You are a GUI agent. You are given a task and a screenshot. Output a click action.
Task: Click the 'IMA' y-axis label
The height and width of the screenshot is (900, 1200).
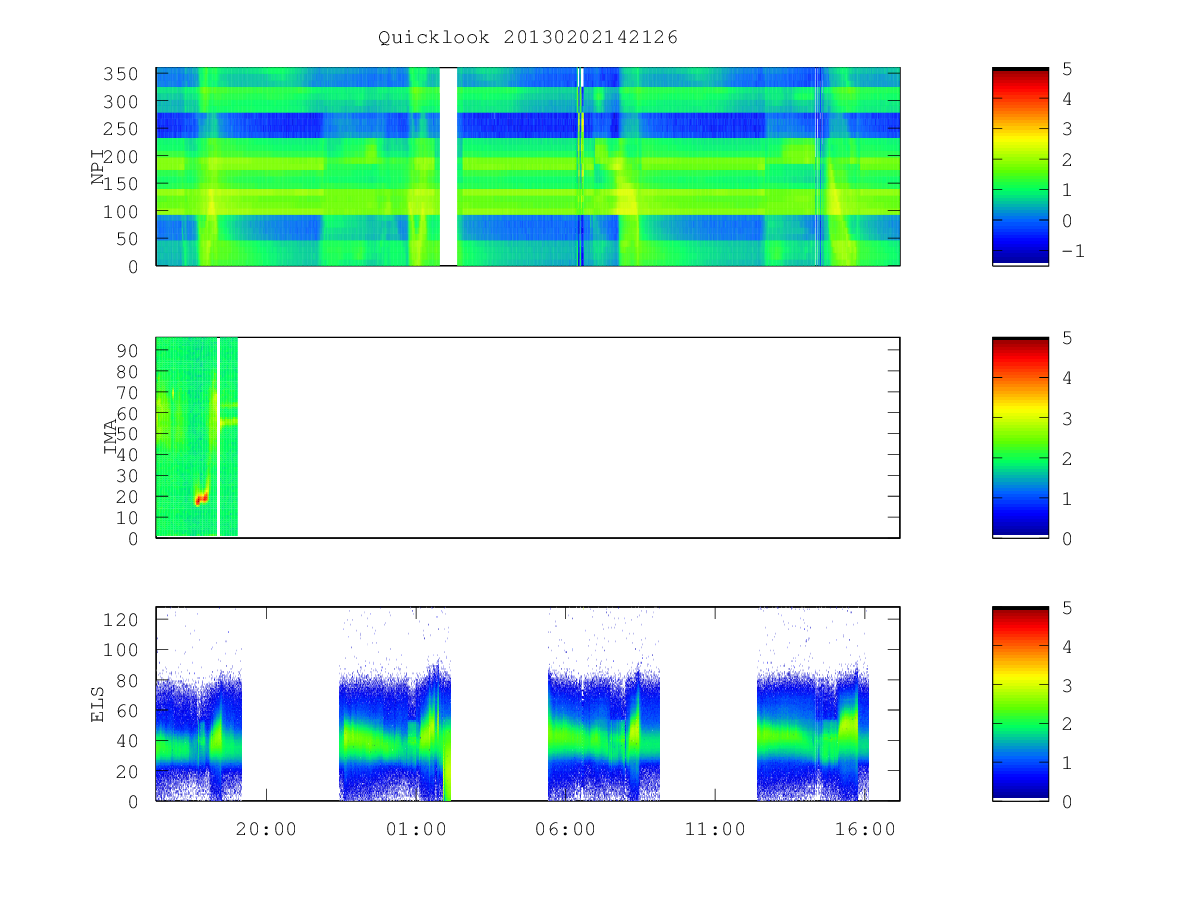pyautogui.click(x=110, y=437)
